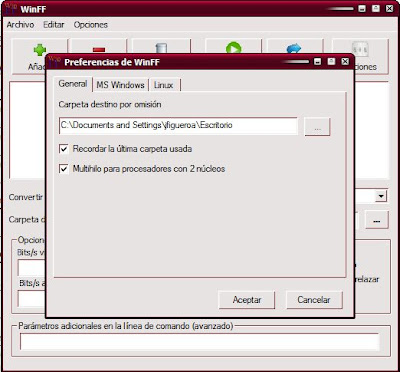Screen dimensions: 400x372
Task: Open the Opciones menu
Action: tap(91, 25)
